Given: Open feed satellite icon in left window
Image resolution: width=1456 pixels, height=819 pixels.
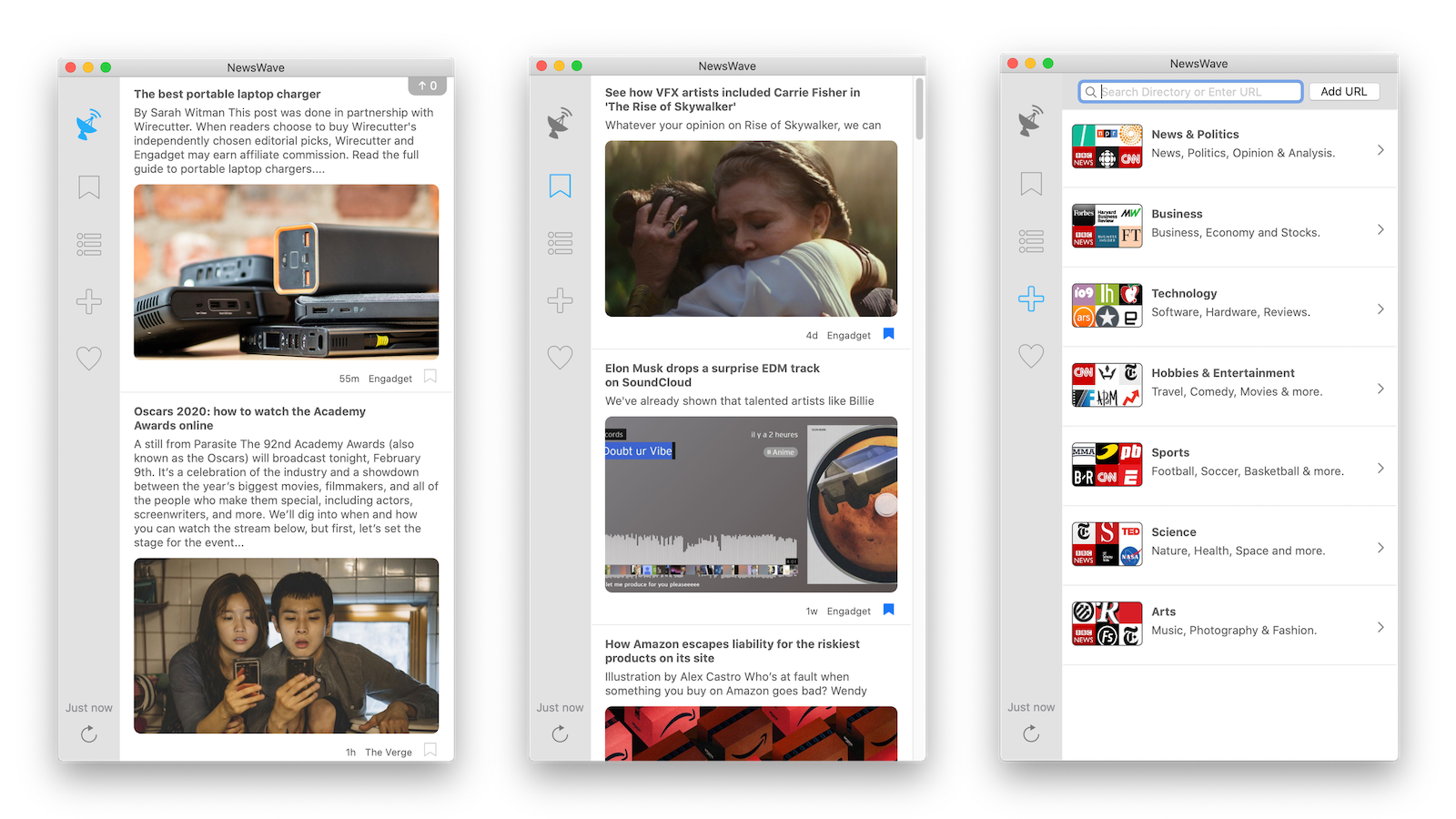Looking at the screenshot, I should [88, 125].
